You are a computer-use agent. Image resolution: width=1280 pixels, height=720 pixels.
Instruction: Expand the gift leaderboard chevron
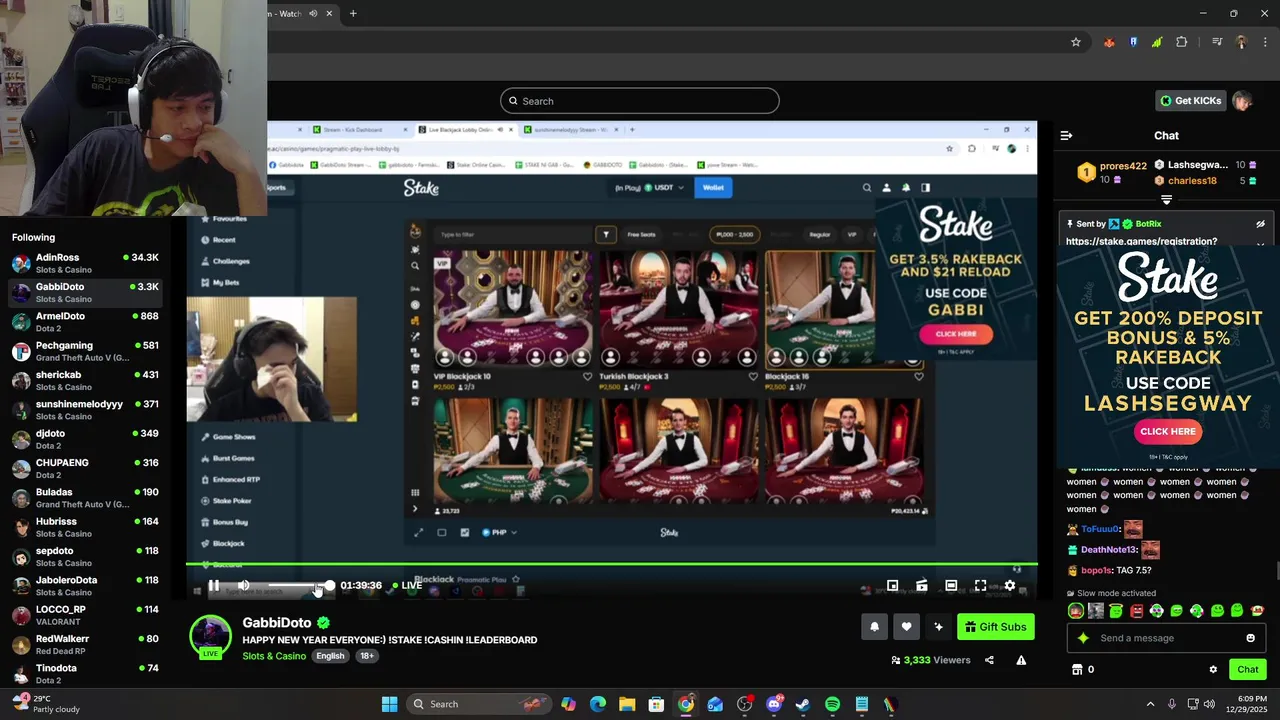1166,200
